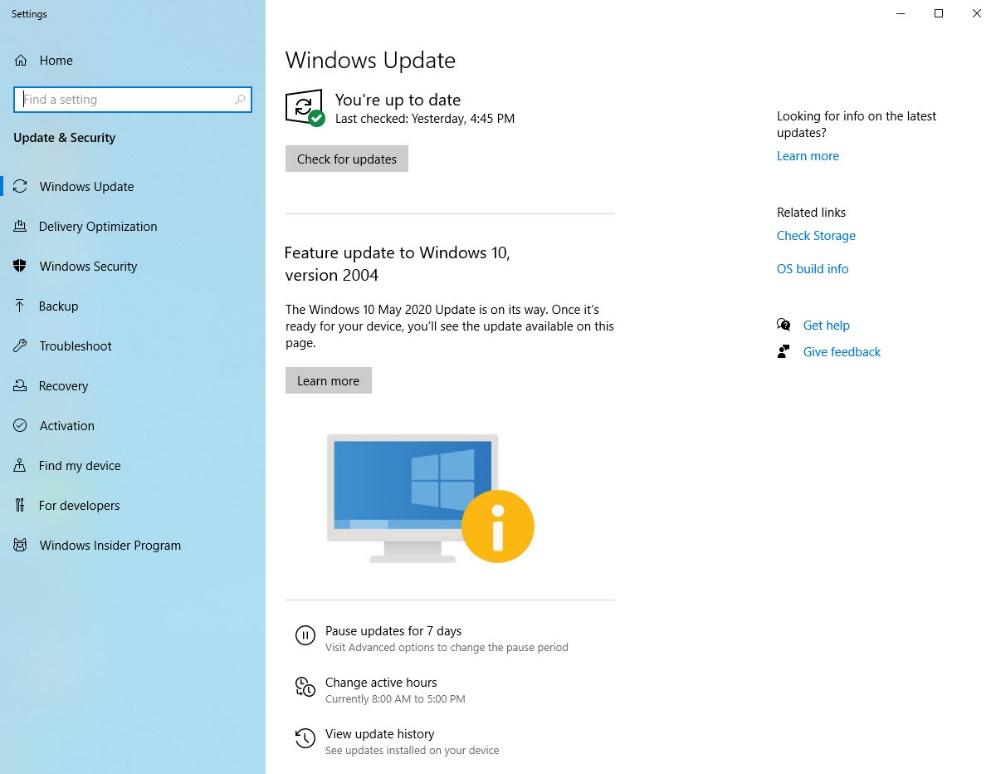Viewport: 996px width, 774px height.
Task: Click the Windows Security shield icon
Action: tap(20, 266)
